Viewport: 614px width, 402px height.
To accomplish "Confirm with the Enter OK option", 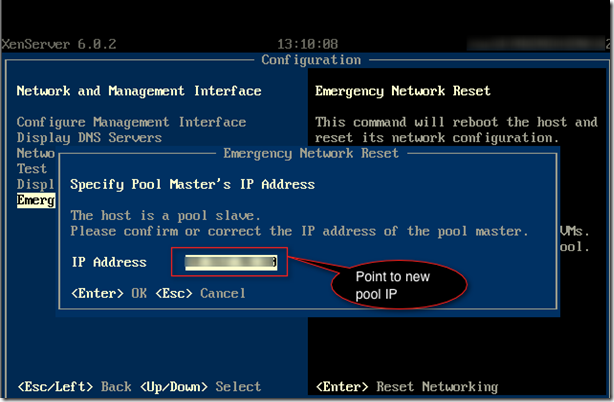I will point(109,293).
